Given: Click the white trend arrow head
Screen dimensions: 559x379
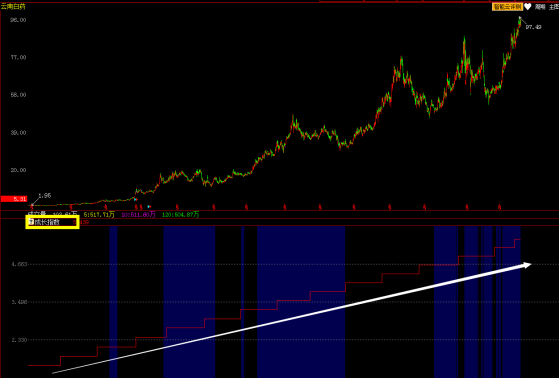Looking at the screenshot, I should pos(527,264).
